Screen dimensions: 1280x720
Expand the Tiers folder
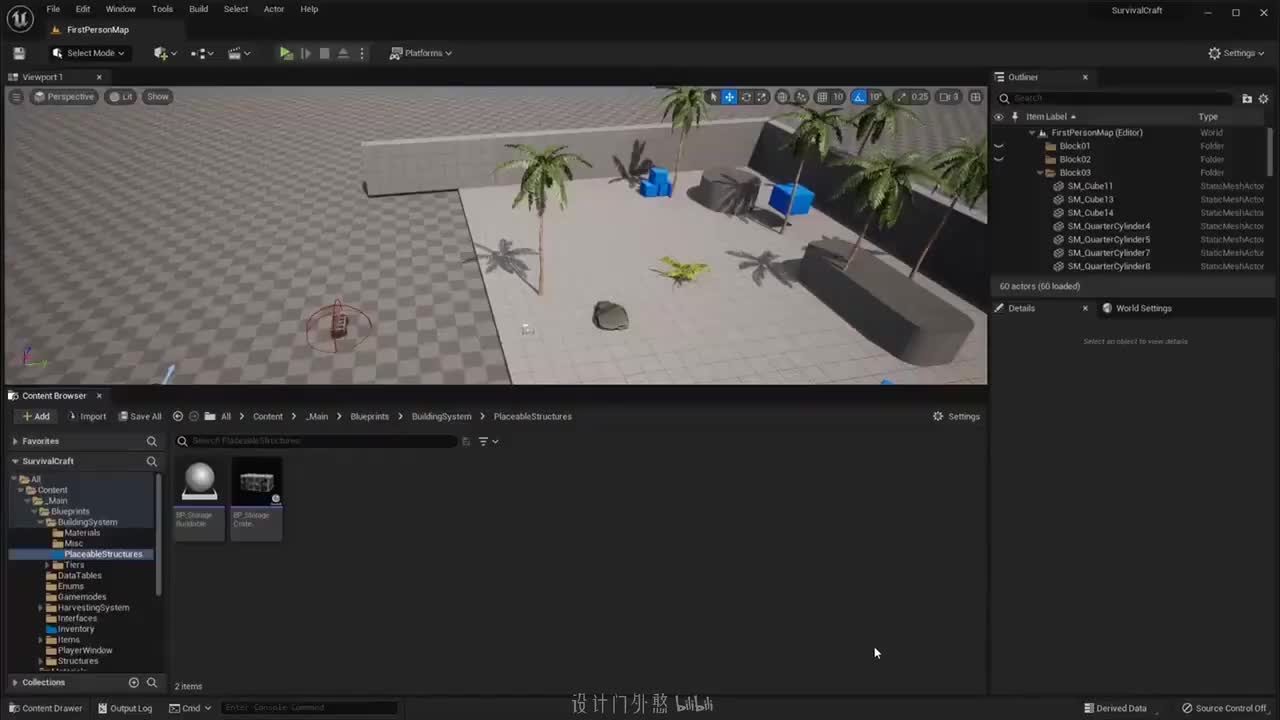click(x=47, y=565)
